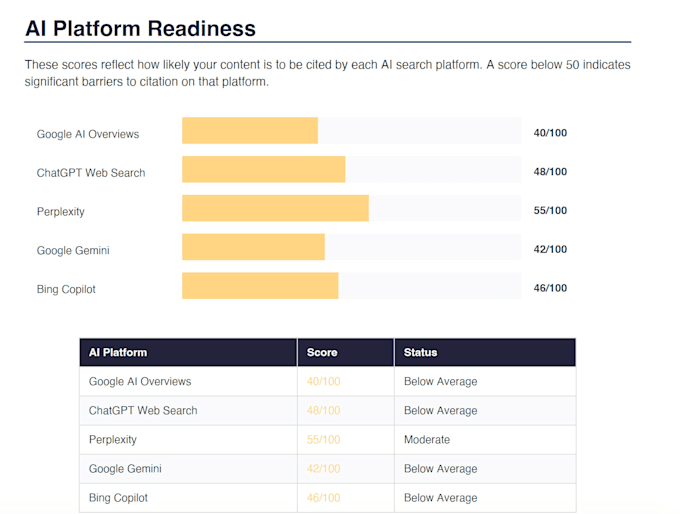Click the bold 42/100 score beside the chart

point(550,249)
